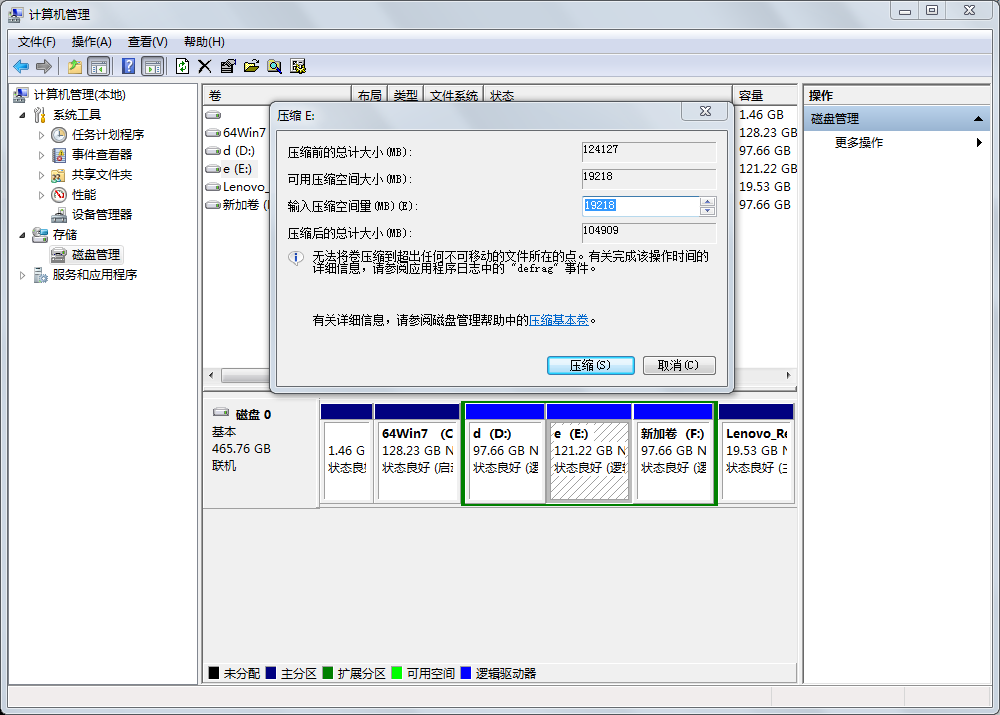Click the 状态 column header
Image resolution: width=1000 pixels, height=715 pixels.
pyautogui.click(x=607, y=96)
